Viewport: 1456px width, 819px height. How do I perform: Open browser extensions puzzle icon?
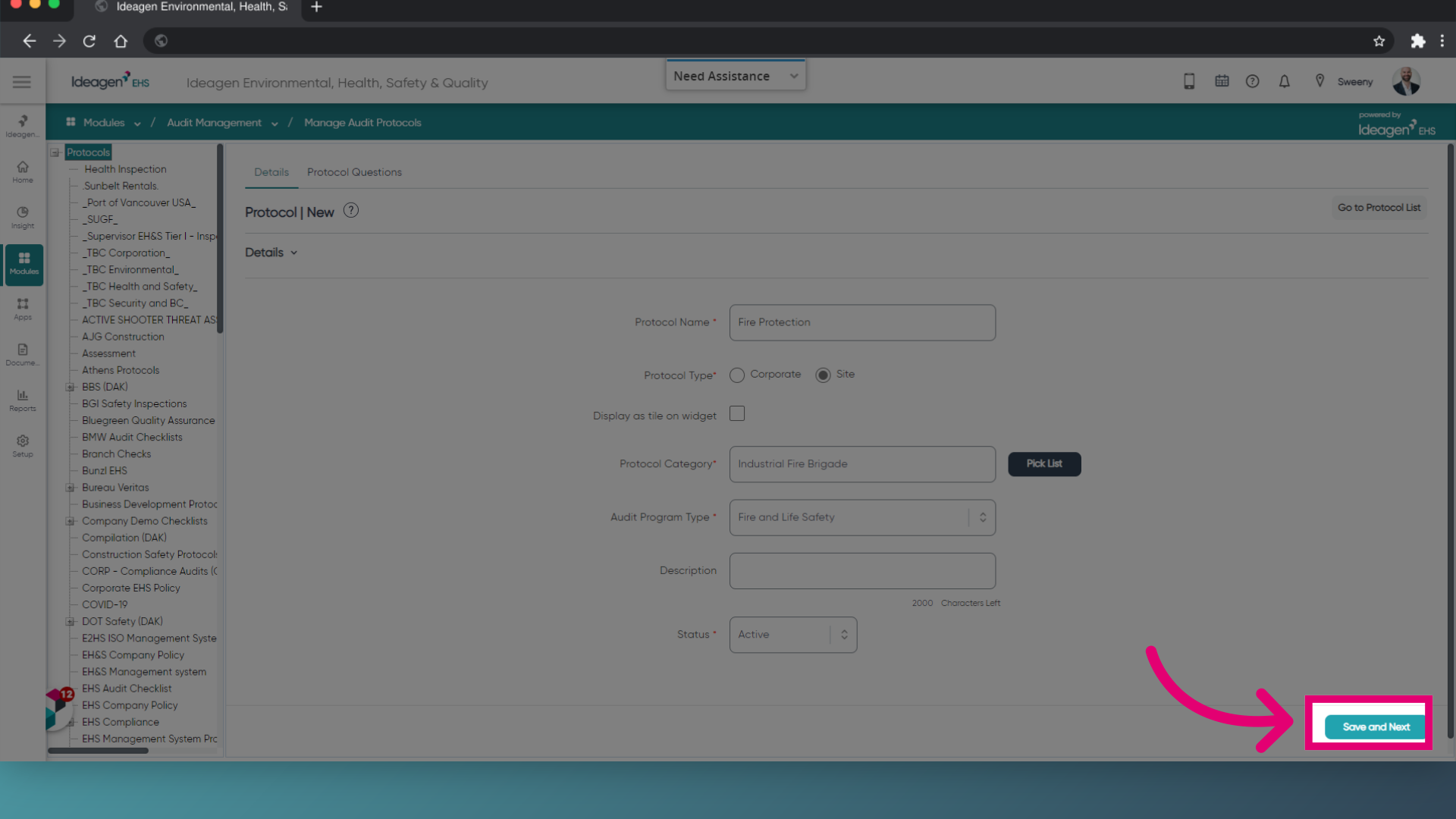(1417, 41)
